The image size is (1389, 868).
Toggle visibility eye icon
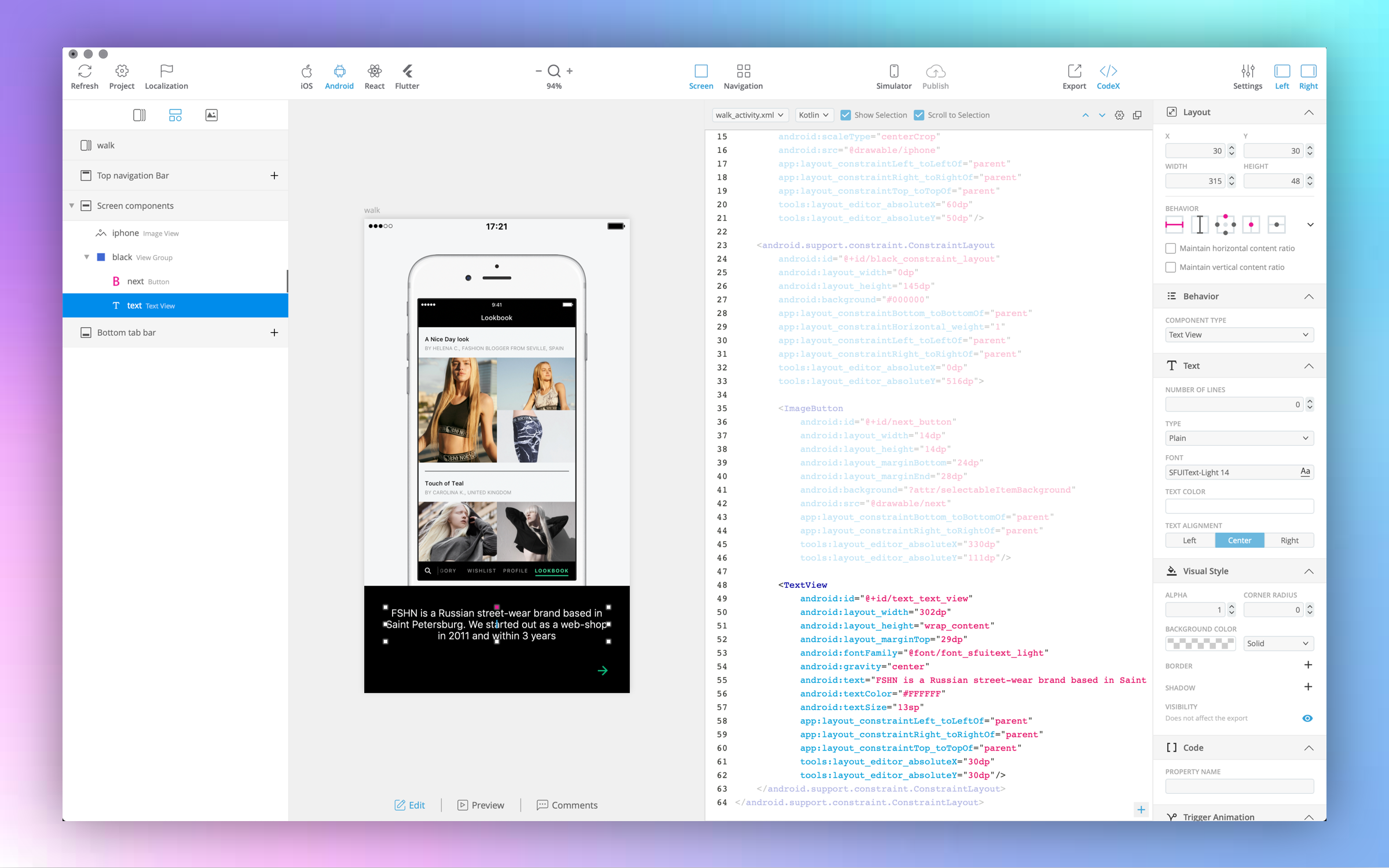click(1307, 718)
